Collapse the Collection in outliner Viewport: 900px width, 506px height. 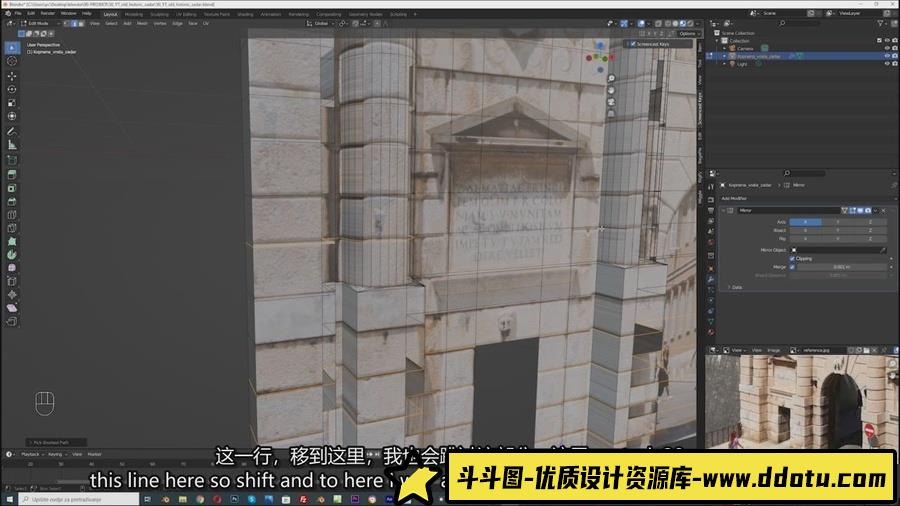[717, 41]
